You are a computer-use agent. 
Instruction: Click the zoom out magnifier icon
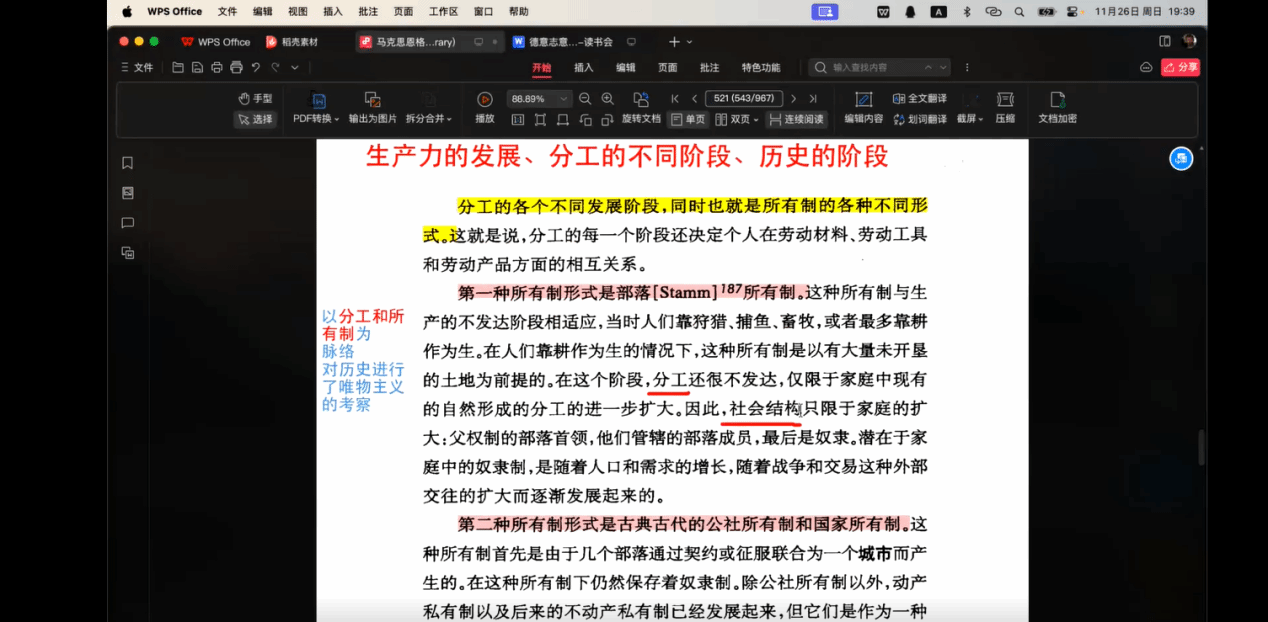point(584,99)
